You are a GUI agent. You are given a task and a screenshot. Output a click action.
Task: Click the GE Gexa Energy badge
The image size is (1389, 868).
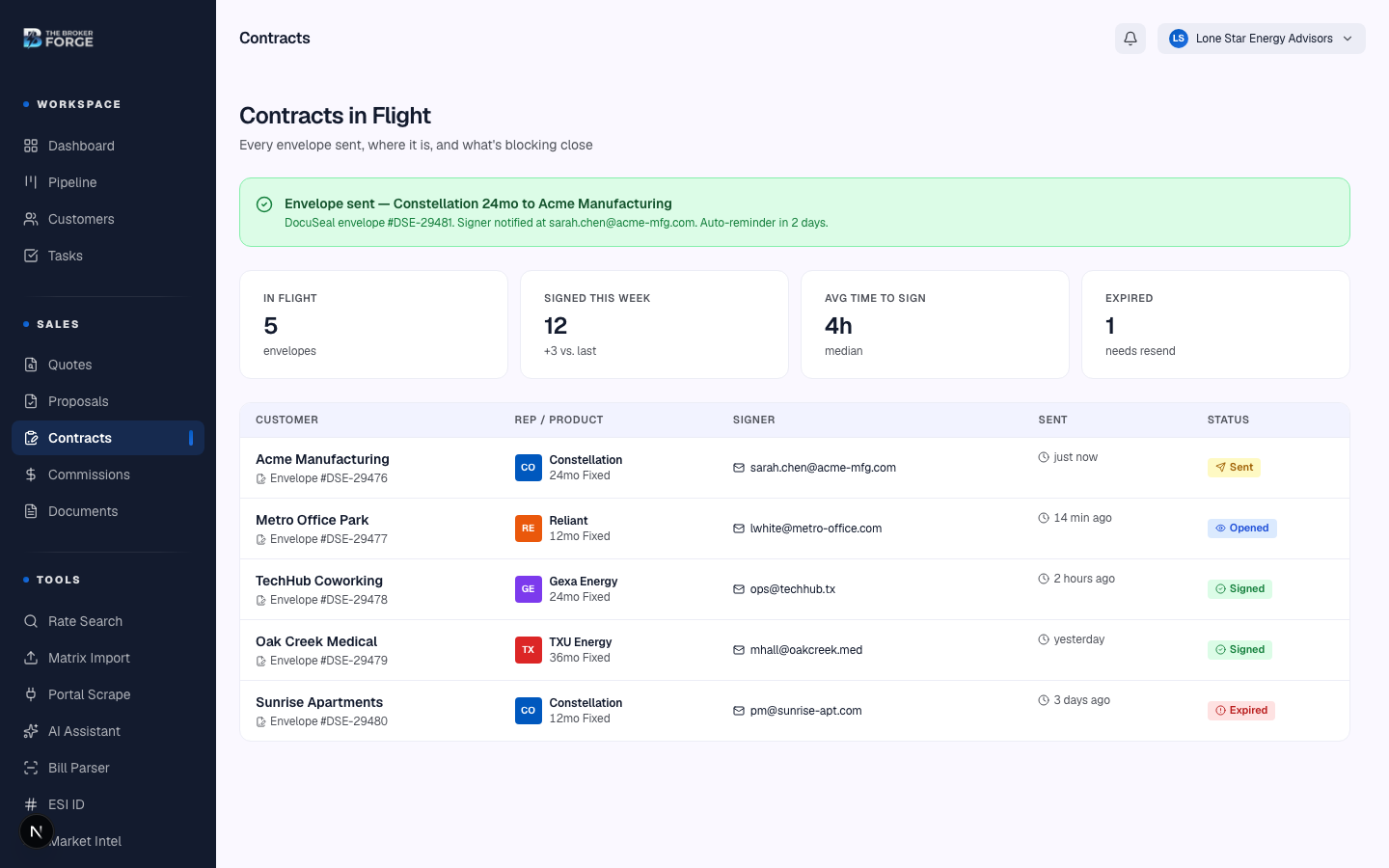(529, 589)
